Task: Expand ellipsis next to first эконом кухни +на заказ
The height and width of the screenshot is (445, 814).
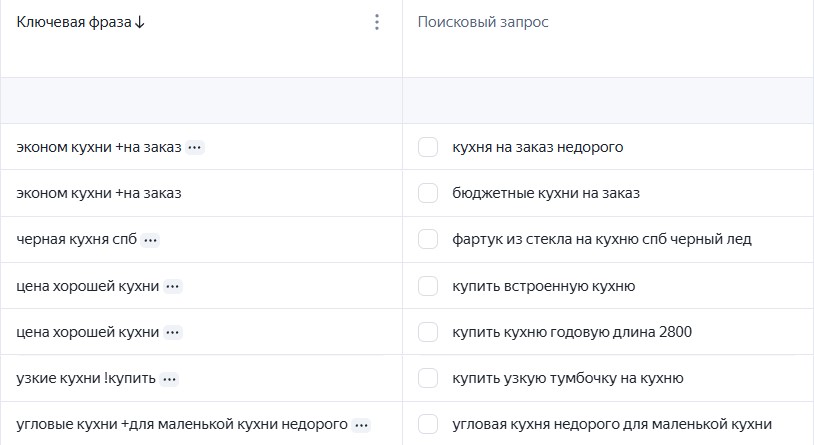Action: point(195,147)
